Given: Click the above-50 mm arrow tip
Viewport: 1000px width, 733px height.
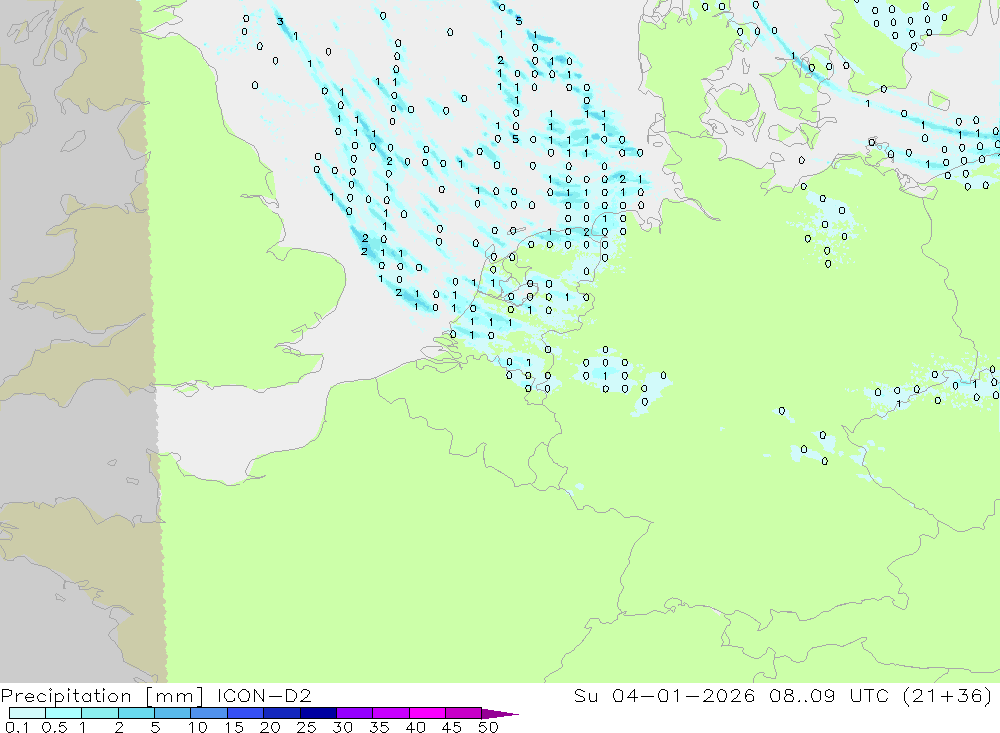Looking at the screenshot, I should 500,714.
